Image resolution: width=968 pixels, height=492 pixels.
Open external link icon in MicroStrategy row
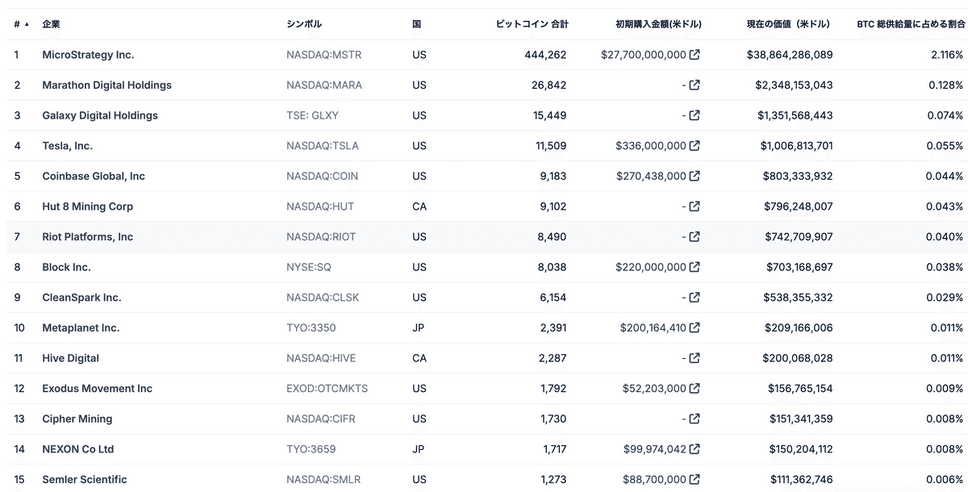click(x=695, y=55)
